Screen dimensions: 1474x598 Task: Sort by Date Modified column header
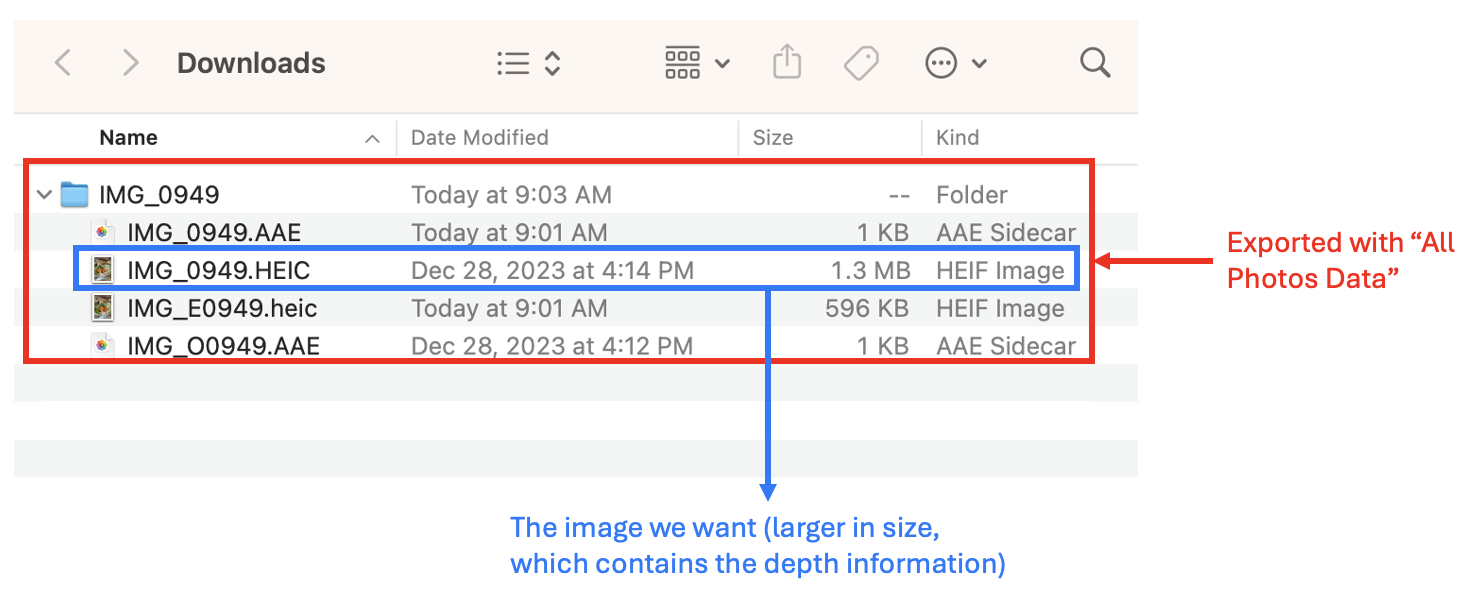pos(480,138)
